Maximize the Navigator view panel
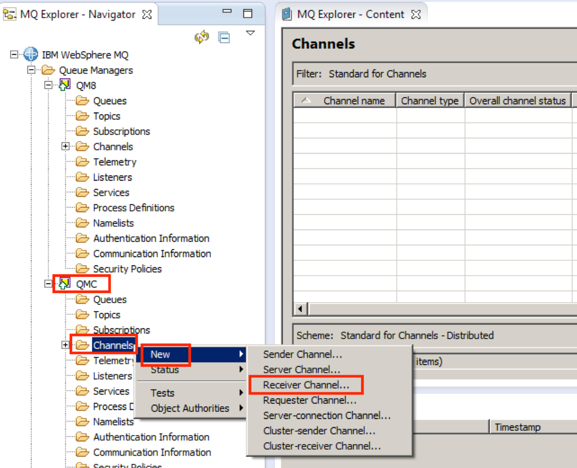Viewport: 577px width, 468px height. [x=248, y=14]
